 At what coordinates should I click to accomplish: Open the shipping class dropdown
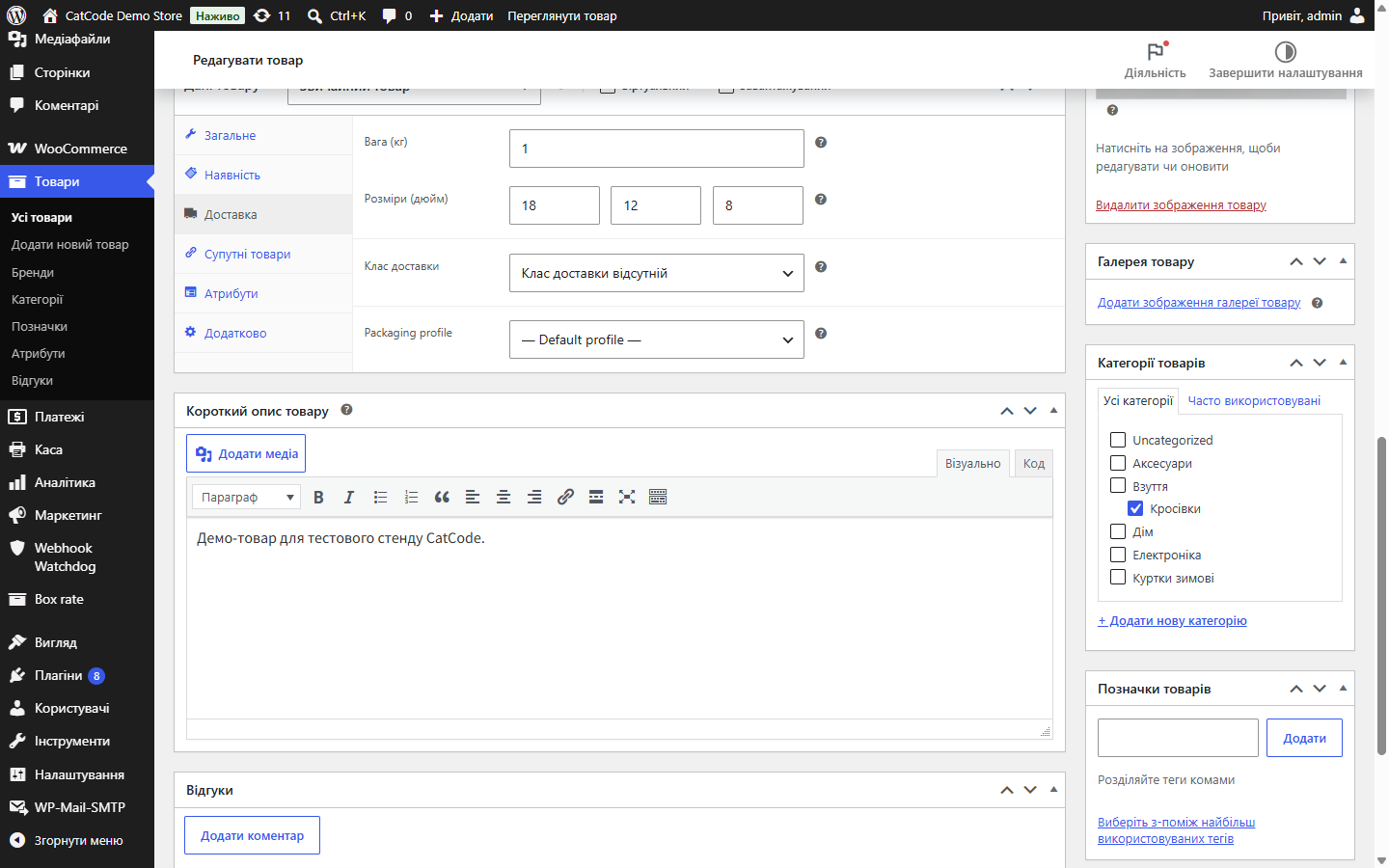pos(657,273)
